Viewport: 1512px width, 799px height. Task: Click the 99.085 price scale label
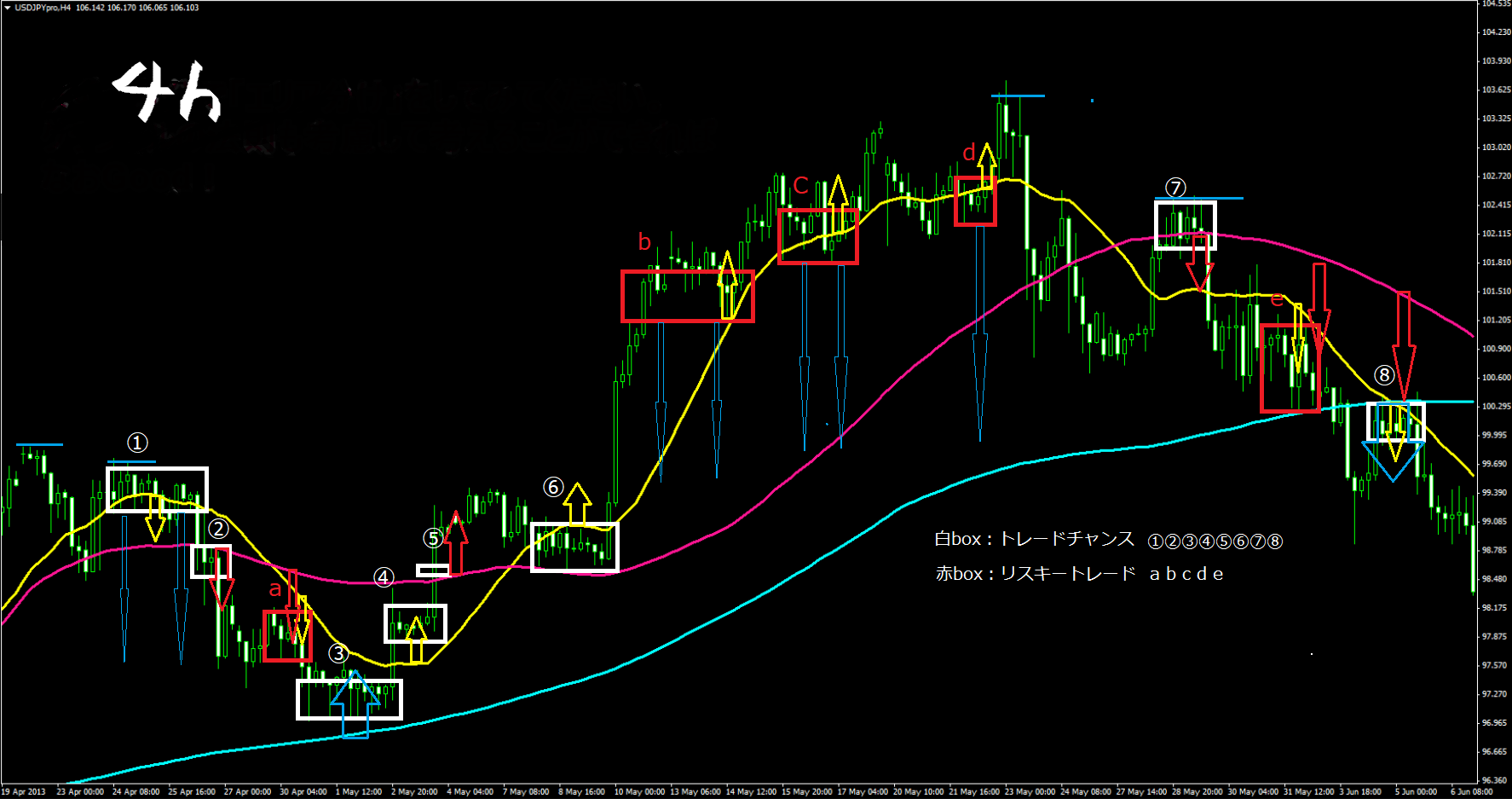pyautogui.click(x=1493, y=522)
